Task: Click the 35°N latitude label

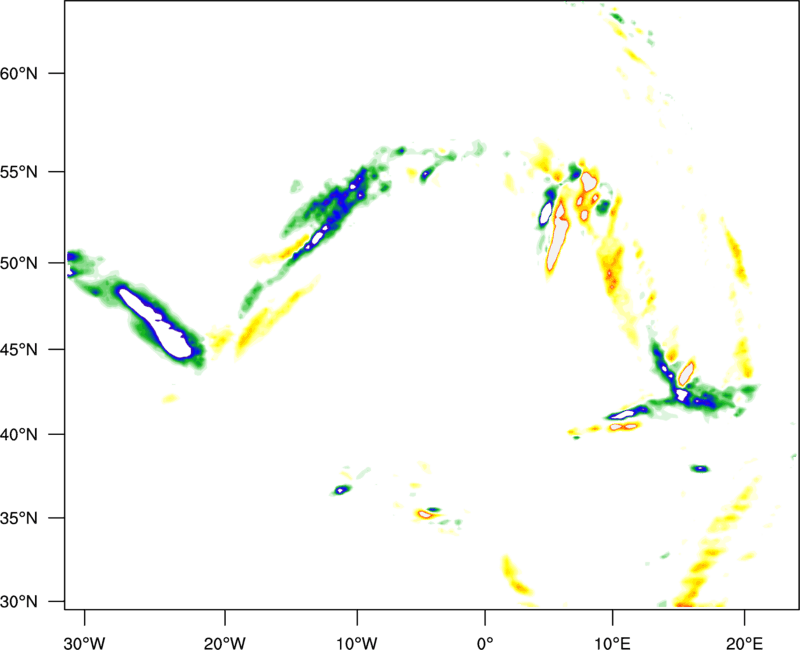Action: tap(19, 518)
